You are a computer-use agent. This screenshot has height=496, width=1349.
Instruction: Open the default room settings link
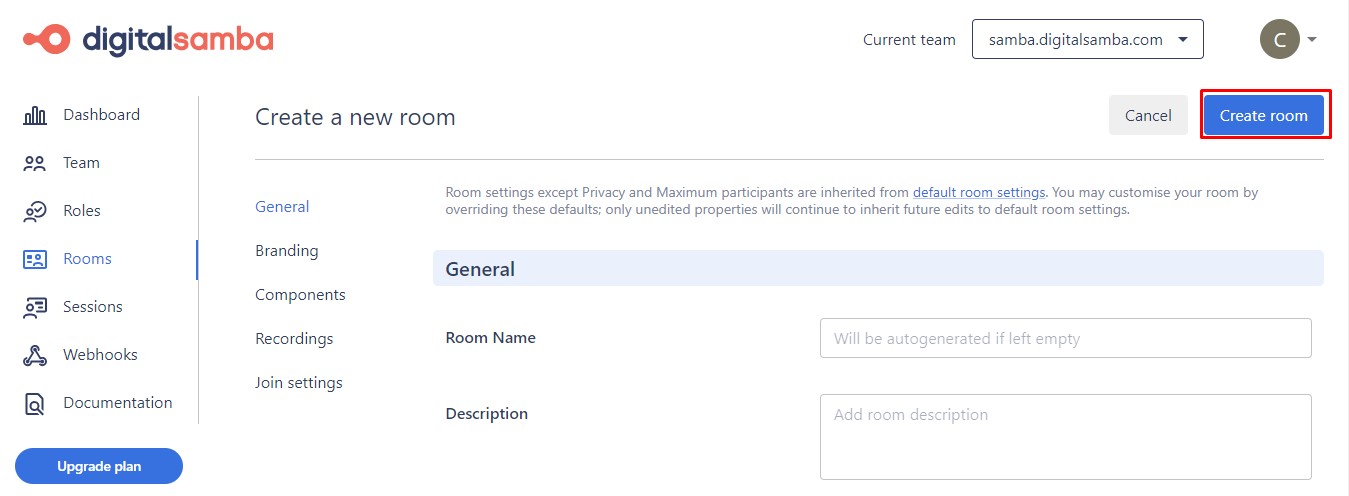coord(978,192)
